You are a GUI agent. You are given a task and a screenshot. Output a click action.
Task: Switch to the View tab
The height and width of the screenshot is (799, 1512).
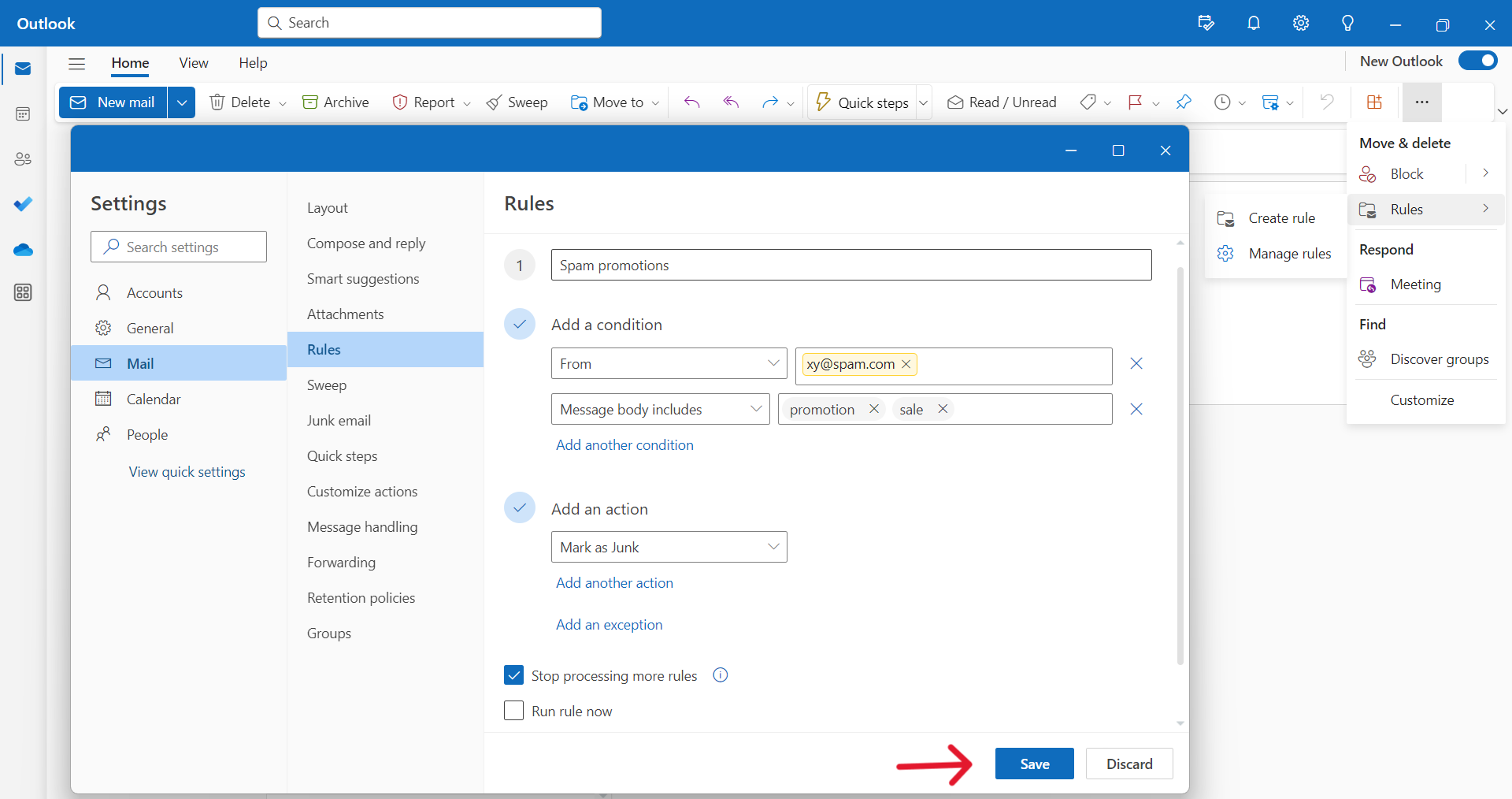[194, 63]
